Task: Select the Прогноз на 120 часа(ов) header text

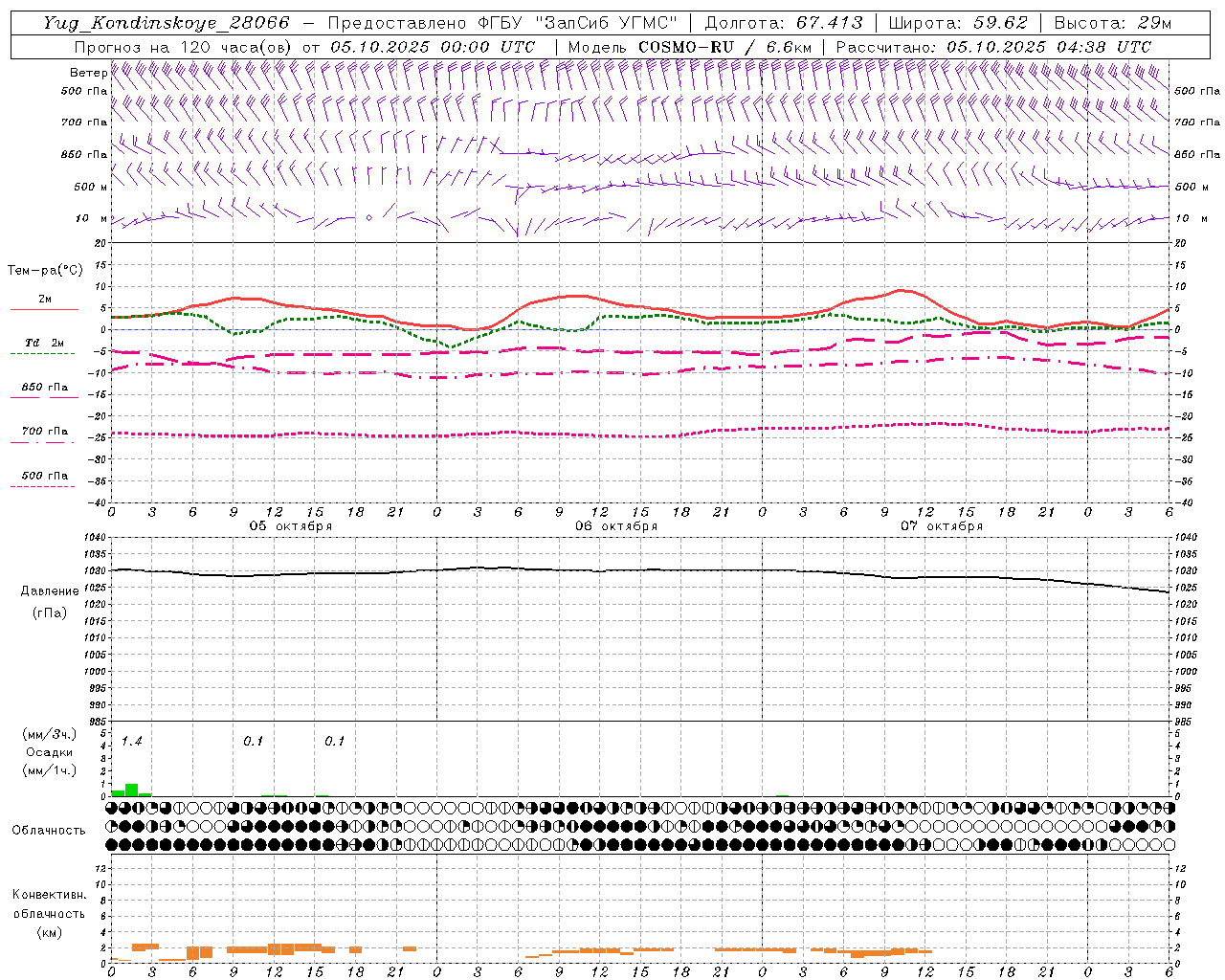Action: pyautogui.click(x=183, y=47)
